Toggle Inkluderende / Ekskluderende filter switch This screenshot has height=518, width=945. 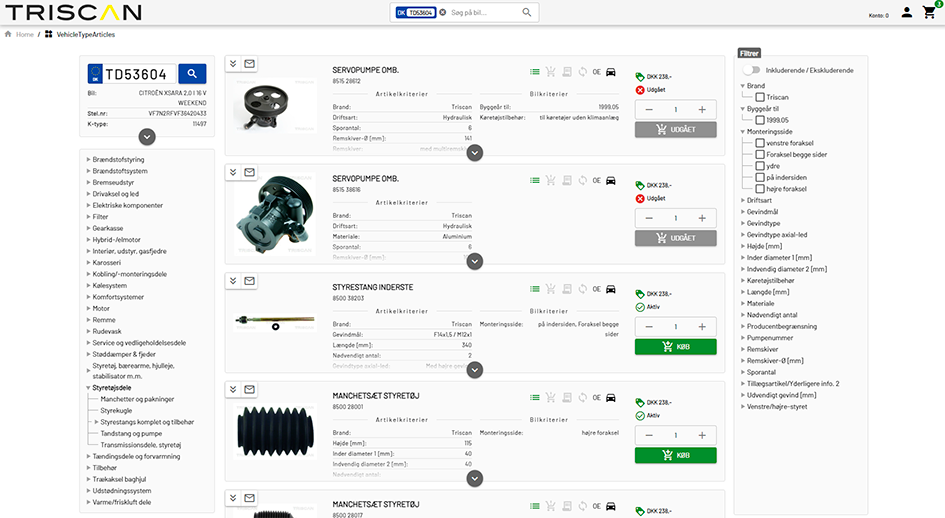point(751,70)
